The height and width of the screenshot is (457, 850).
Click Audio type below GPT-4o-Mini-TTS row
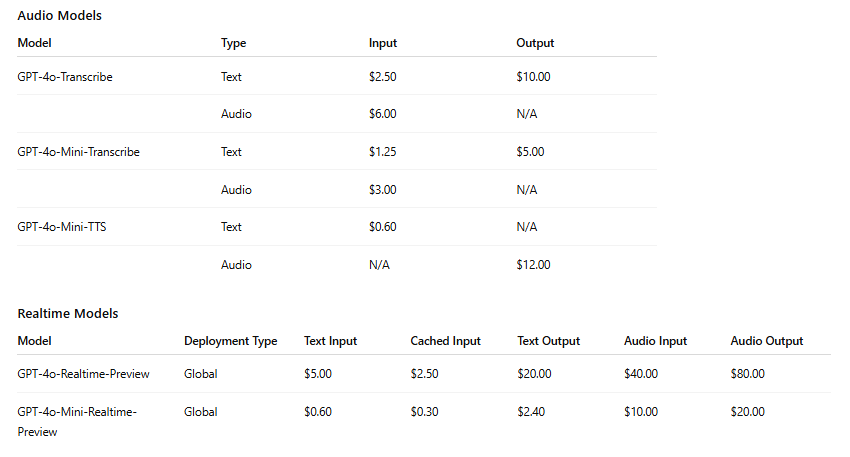(236, 265)
